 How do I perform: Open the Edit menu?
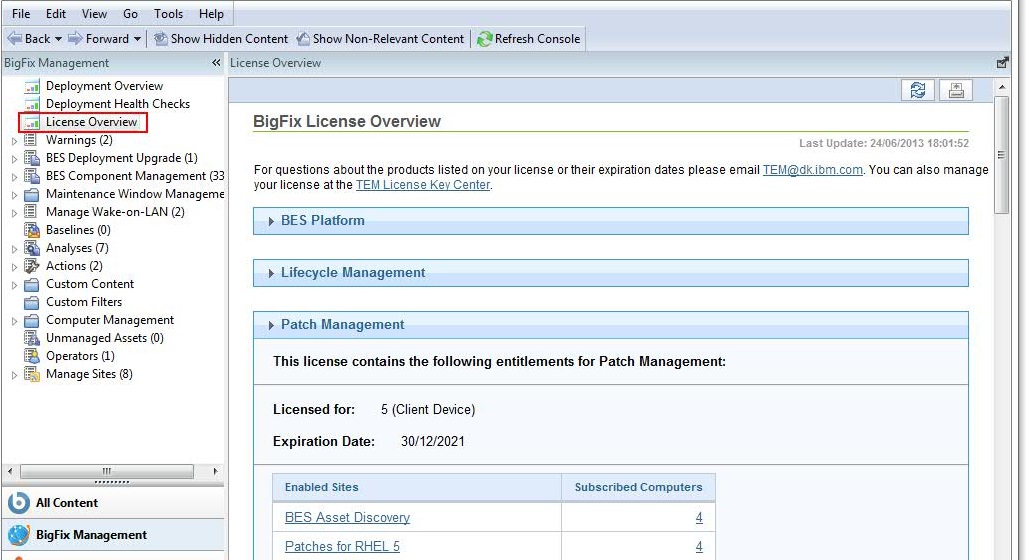(x=56, y=14)
